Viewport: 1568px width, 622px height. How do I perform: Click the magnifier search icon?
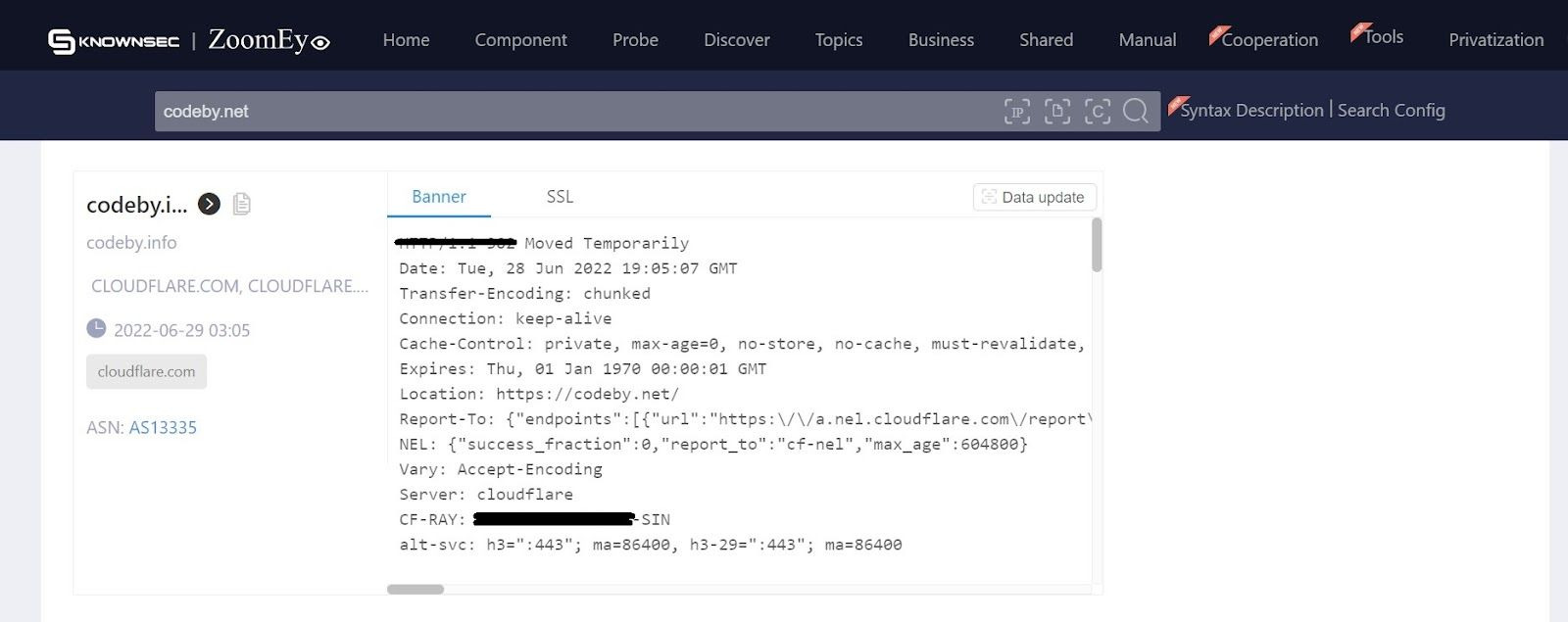click(1136, 112)
